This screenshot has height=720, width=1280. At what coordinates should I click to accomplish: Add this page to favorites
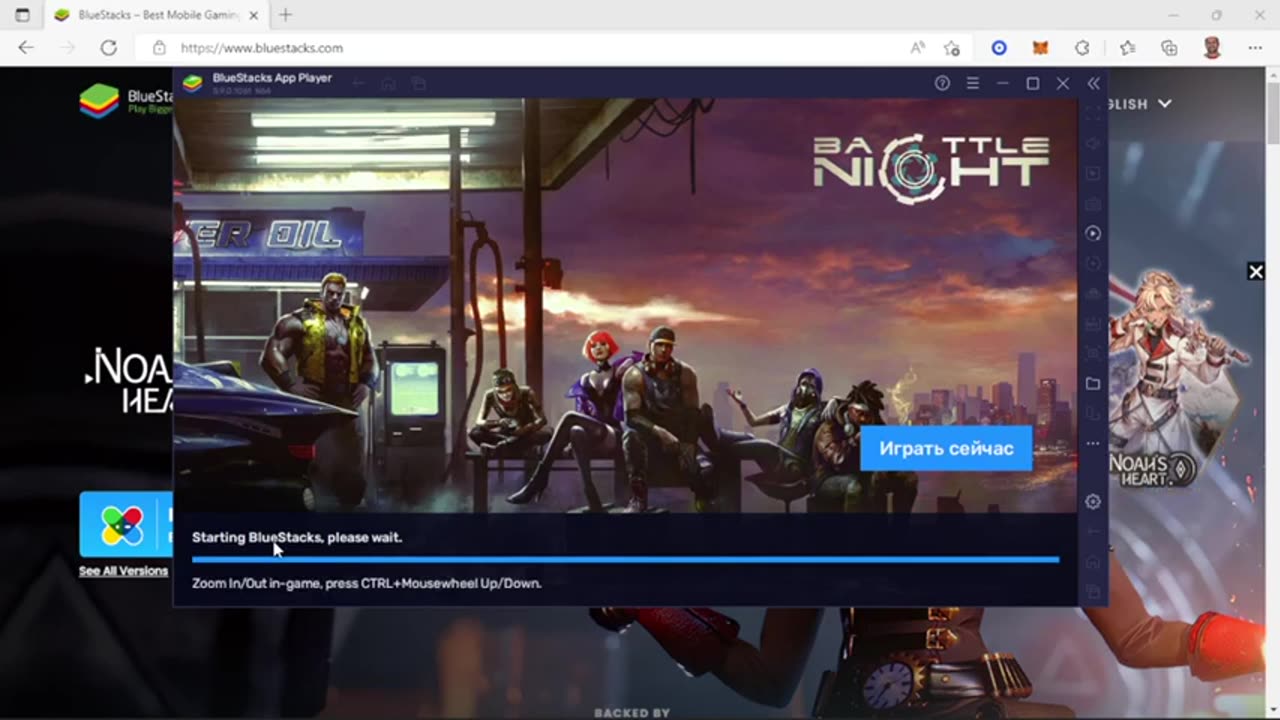(x=952, y=47)
